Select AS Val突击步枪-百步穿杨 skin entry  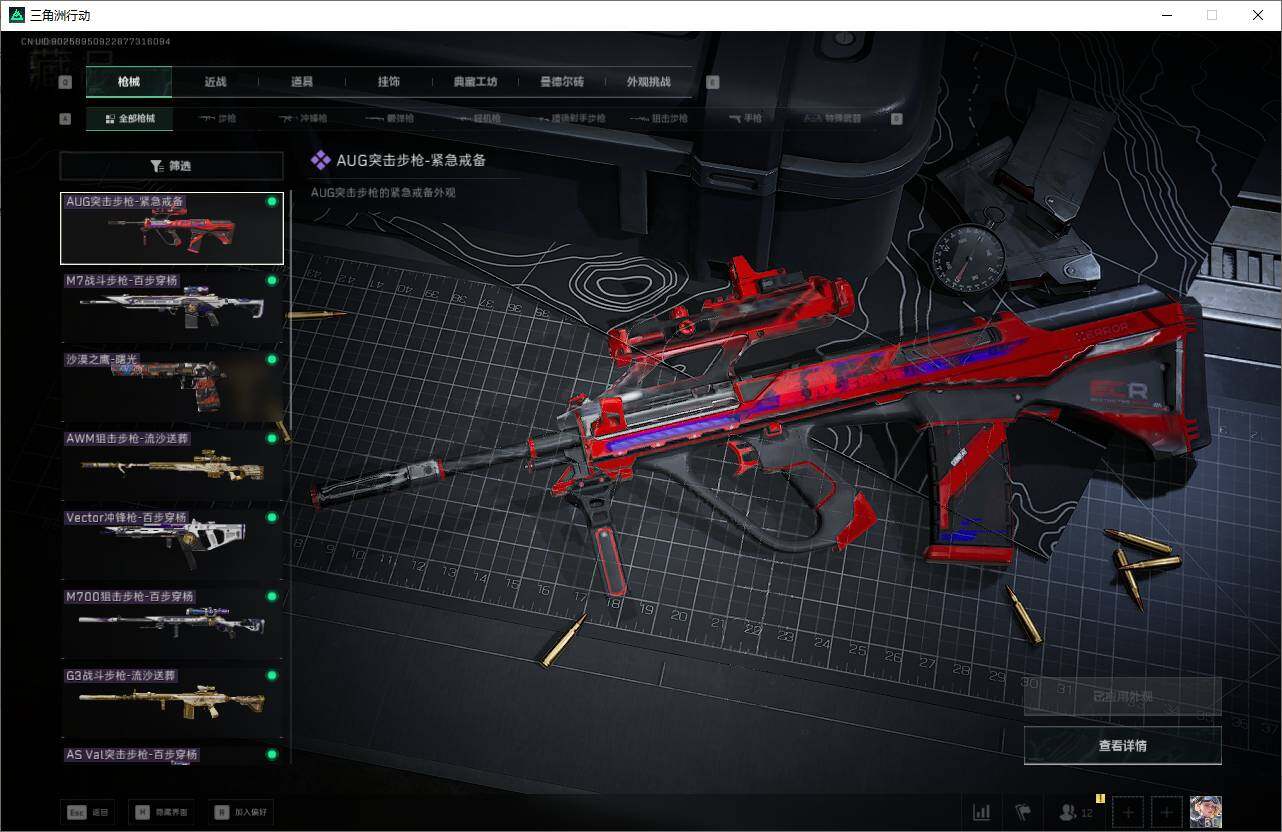(x=172, y=756)
